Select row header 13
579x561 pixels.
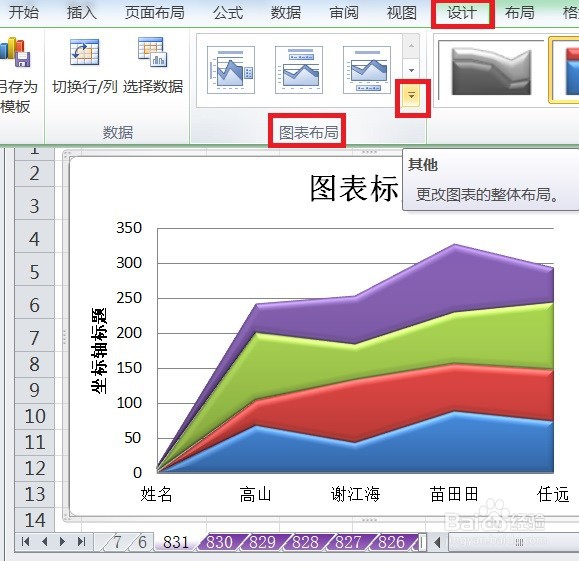click(34, 494)
